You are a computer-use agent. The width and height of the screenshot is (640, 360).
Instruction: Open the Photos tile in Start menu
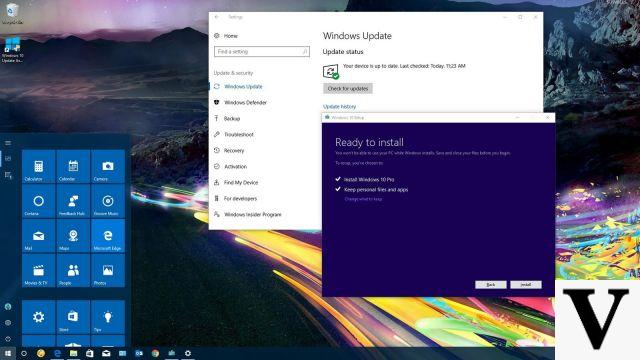click(x=108, y=270)
